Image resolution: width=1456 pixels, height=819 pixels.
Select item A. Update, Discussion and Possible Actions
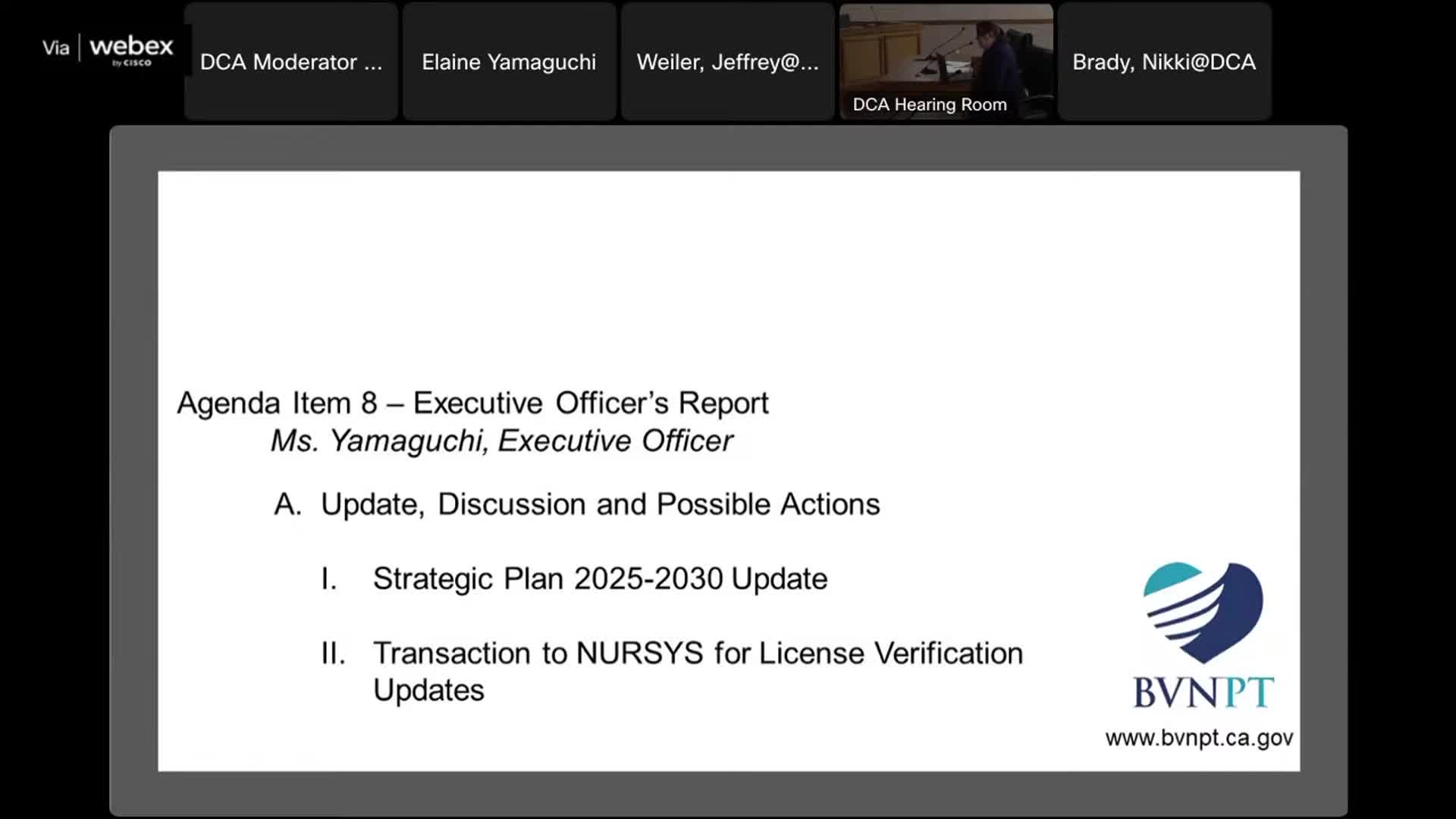coord(576,504)
